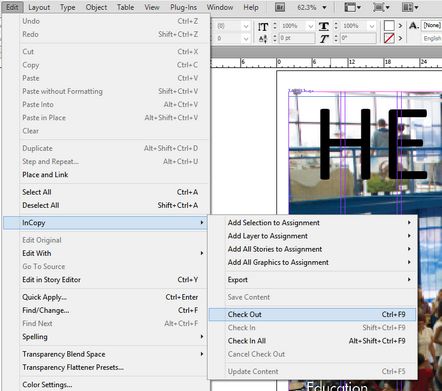
Task: Open the Arrange Documents icon menu
Action: [410, 7]
